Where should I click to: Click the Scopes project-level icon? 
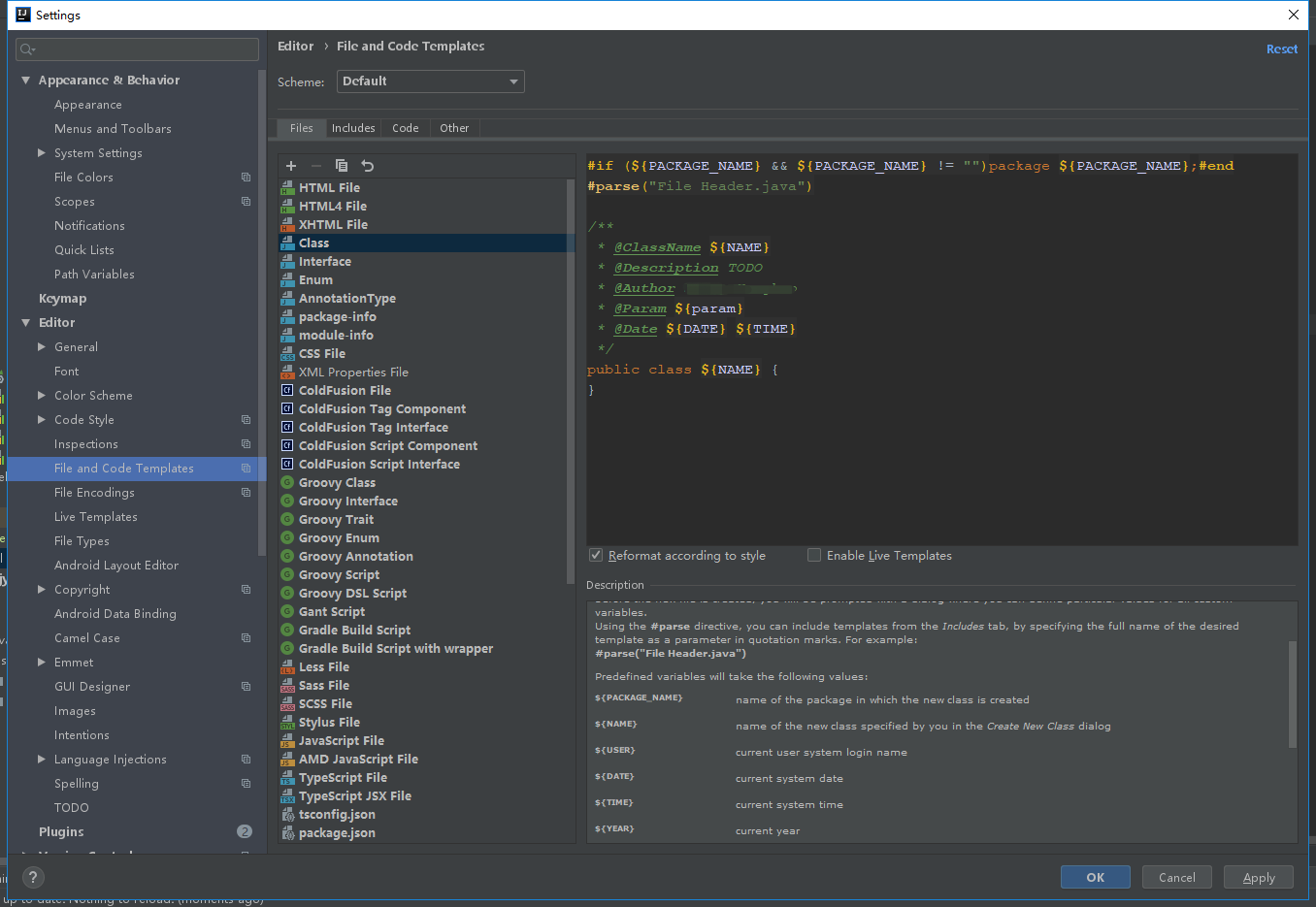(x=246, y=202)
